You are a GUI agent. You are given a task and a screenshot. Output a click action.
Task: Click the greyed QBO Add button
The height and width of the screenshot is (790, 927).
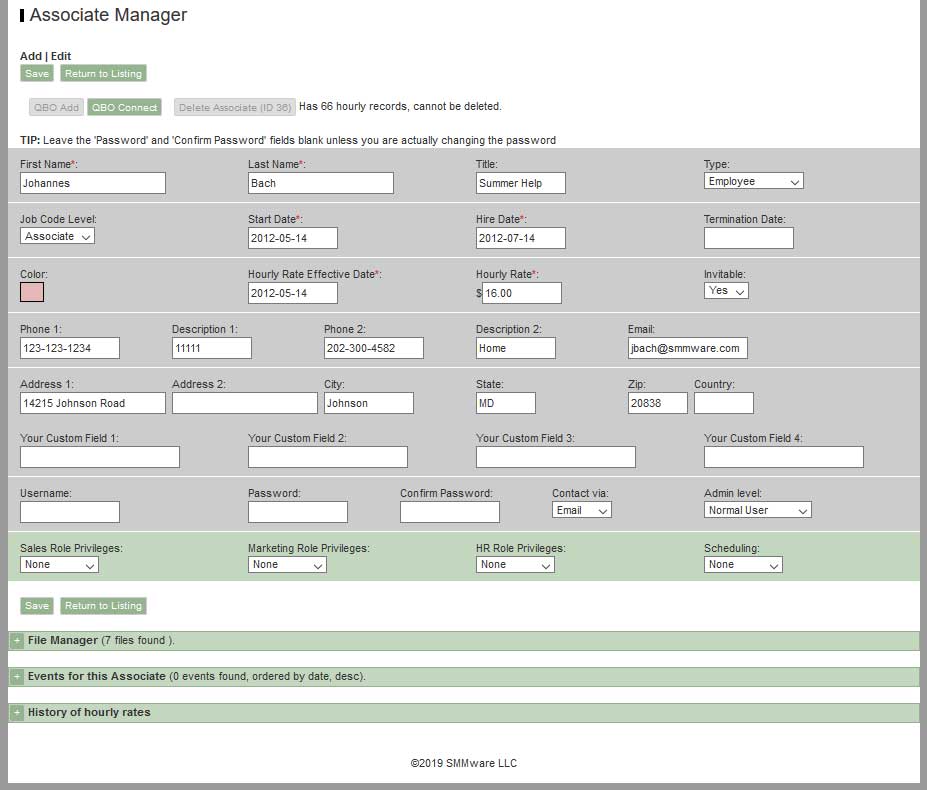(56, 107)
